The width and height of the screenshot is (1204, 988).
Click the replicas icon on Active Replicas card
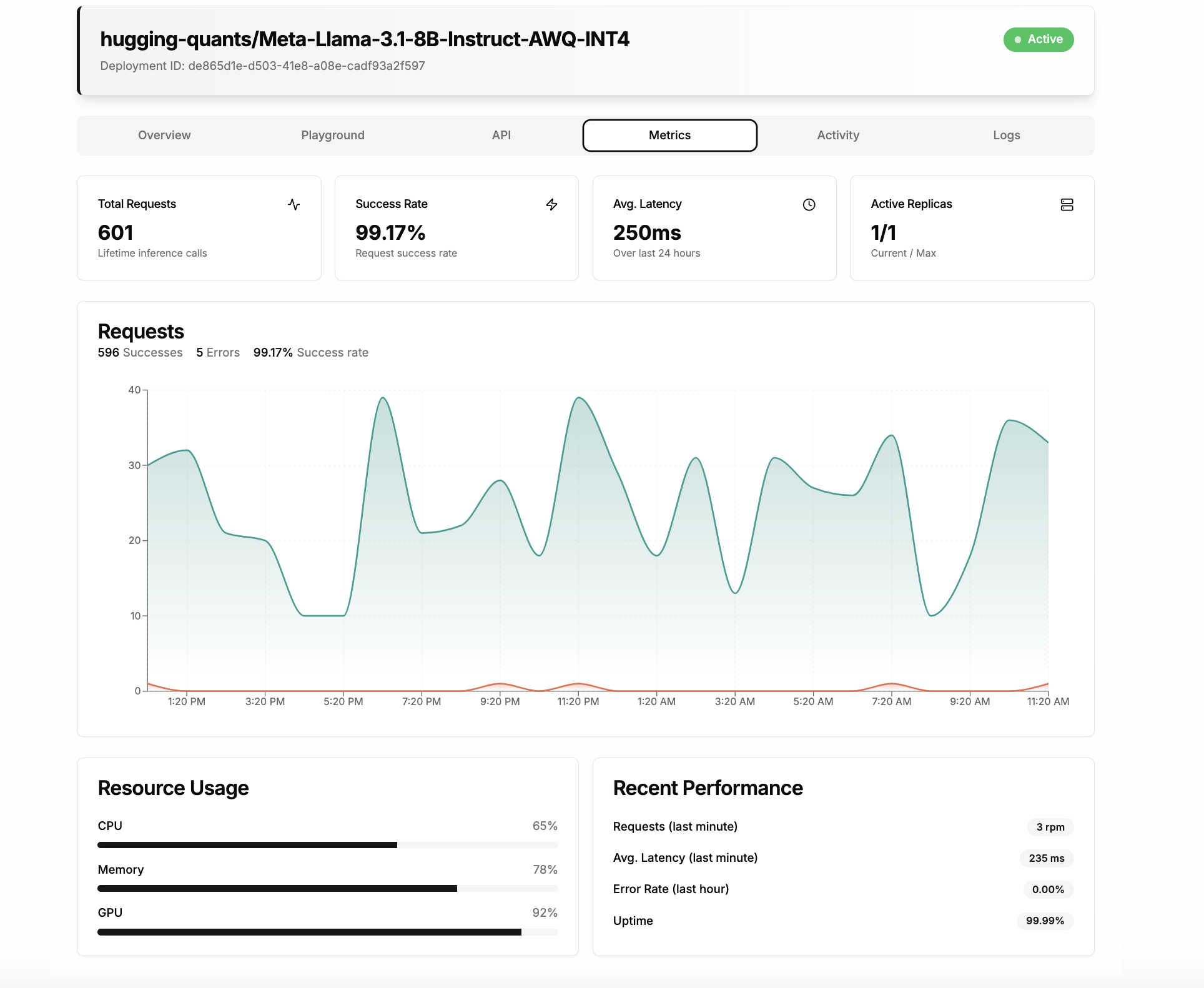point(1067,204)
